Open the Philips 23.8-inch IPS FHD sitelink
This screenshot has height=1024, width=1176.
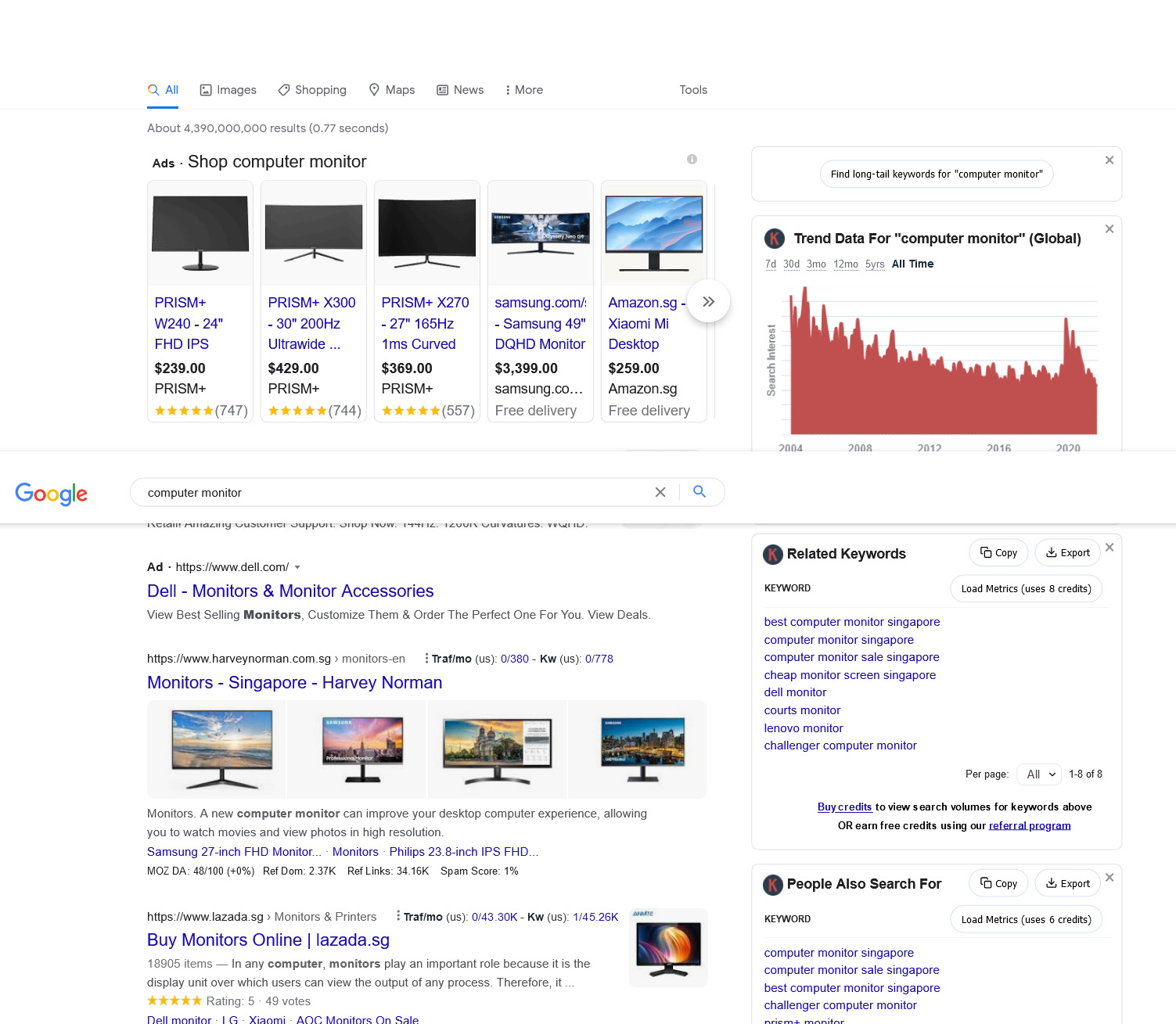(464, 852)
